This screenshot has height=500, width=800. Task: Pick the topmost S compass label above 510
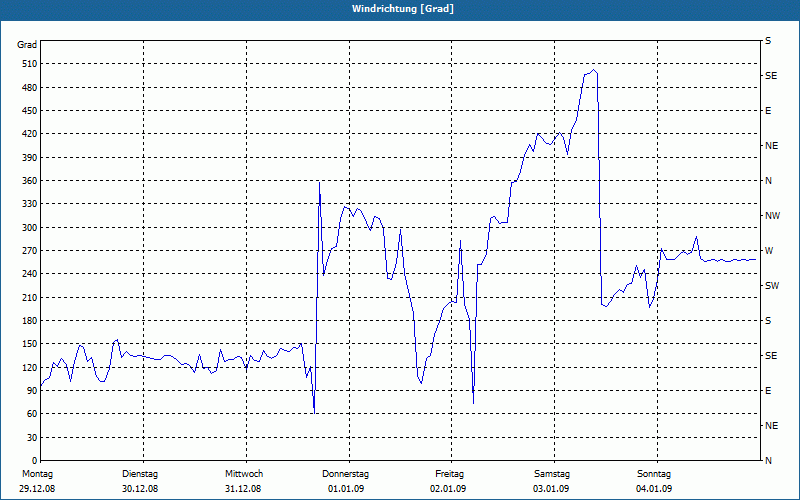pos(768,41)
